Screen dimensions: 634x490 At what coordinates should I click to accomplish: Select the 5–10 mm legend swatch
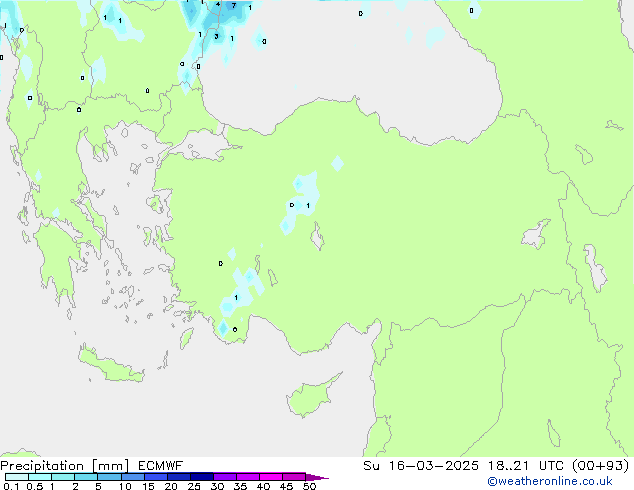pos(109,477)
